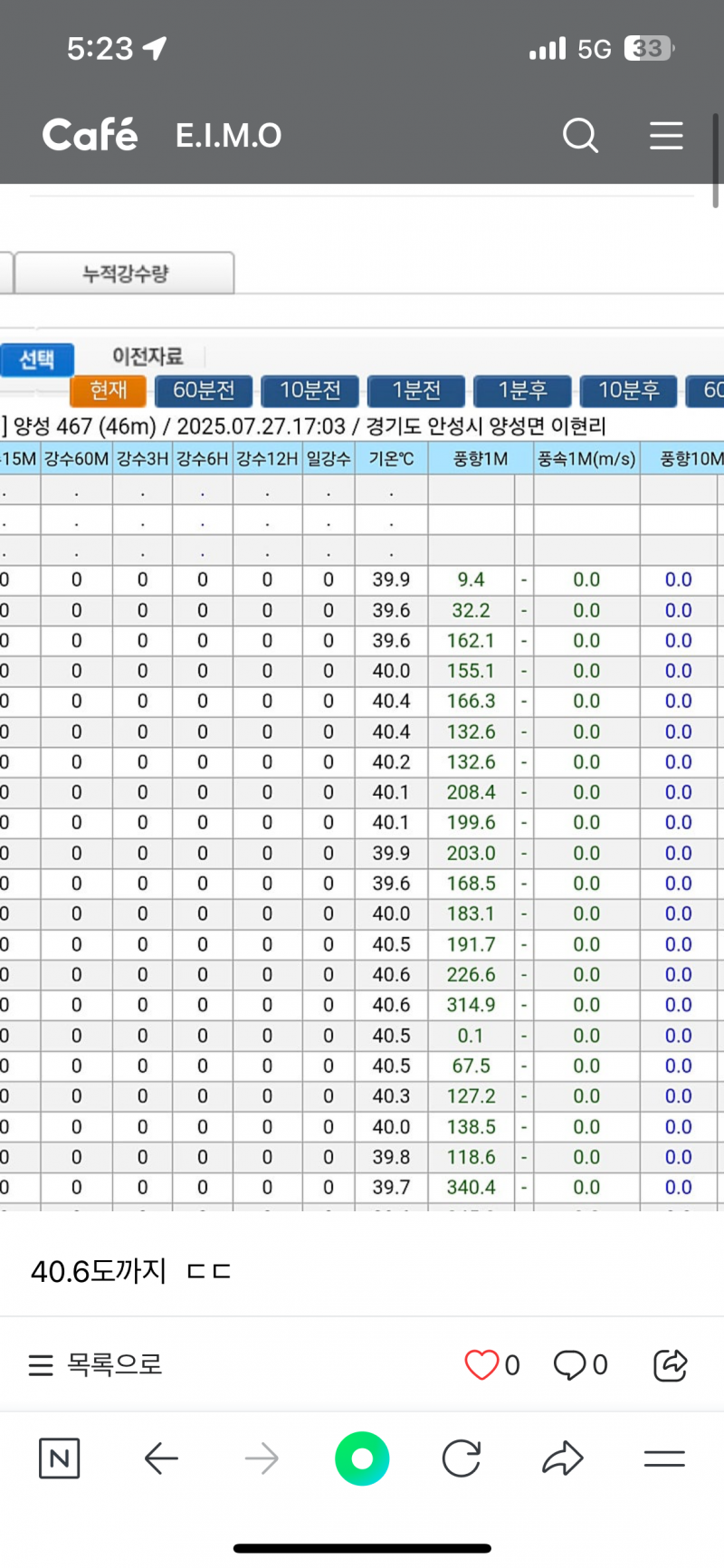This screenshot has height=1568, width=724.
Task: Open Naver home N icon
Action: (x=60, y=1458)
